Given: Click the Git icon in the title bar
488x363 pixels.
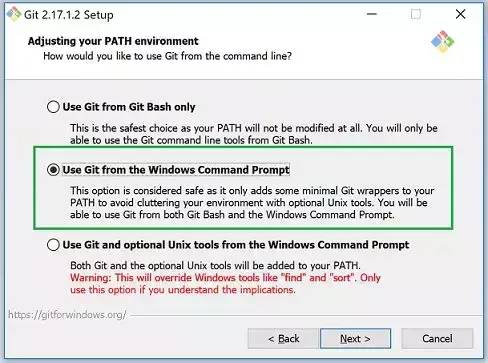Looking at the screenshot, I should coord(14,14).
